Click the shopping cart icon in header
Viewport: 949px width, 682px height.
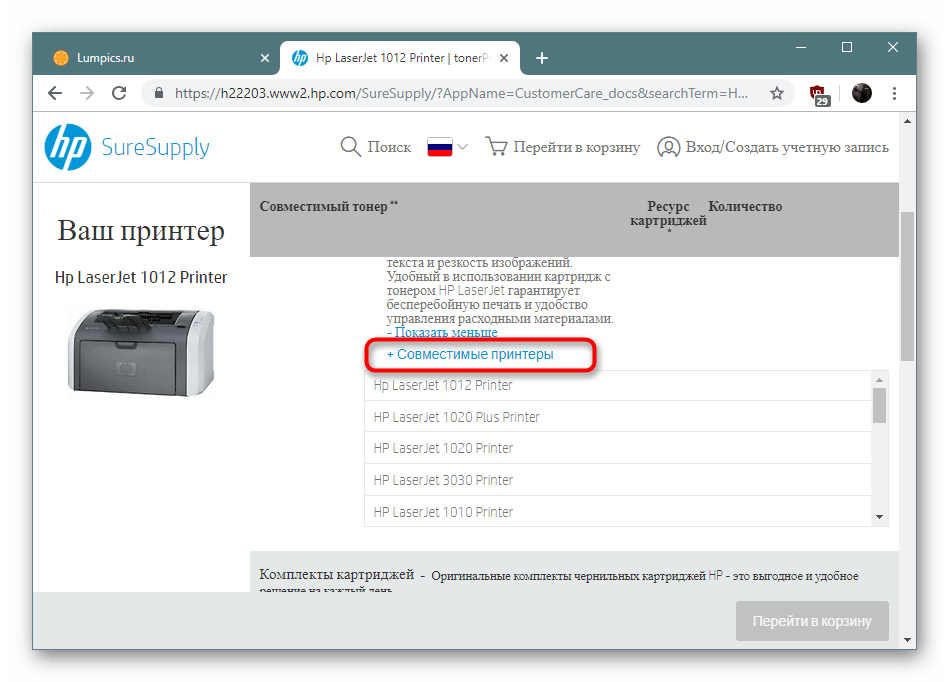(x=496, y=147)
